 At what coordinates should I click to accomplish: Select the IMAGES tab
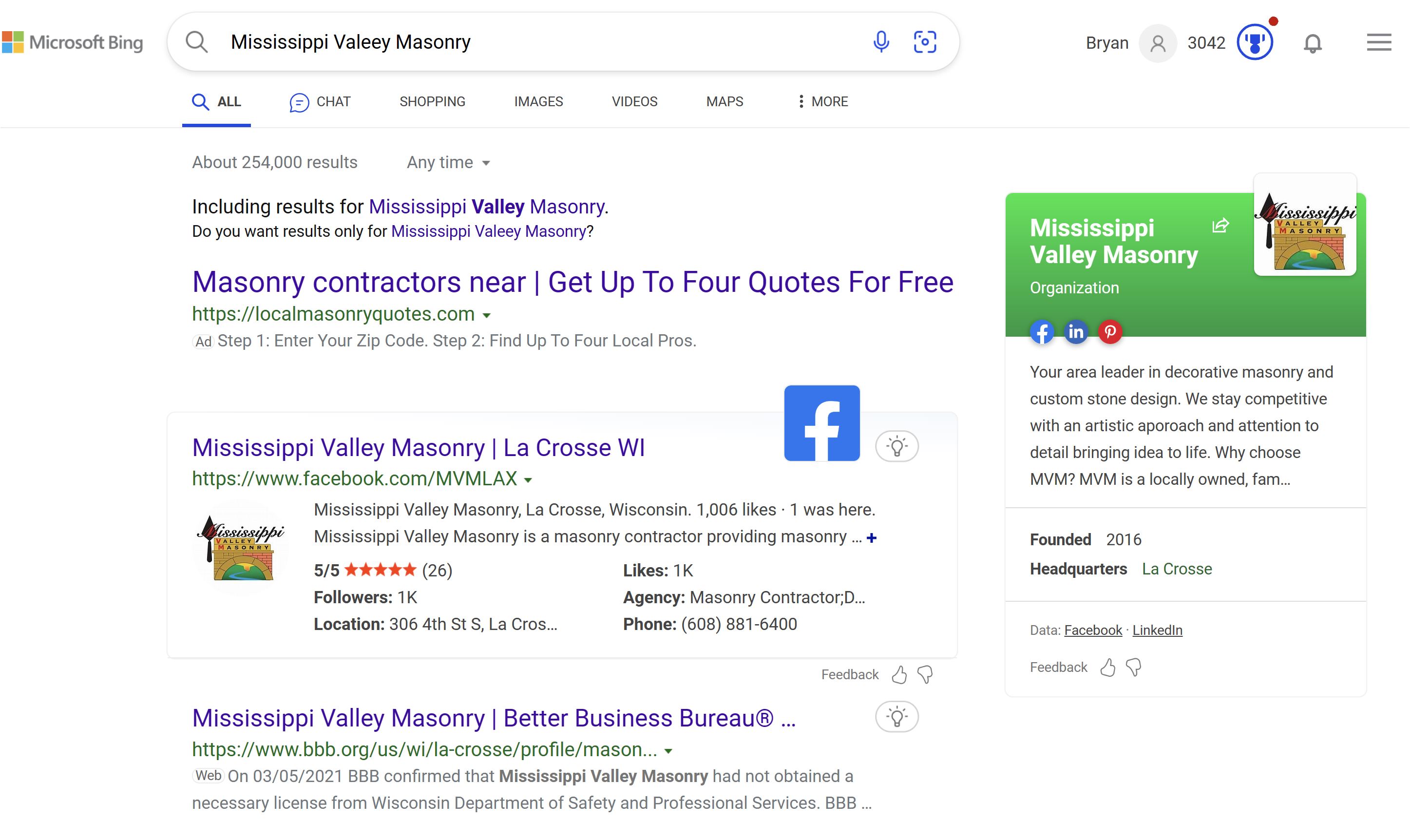tap(538, 101)
